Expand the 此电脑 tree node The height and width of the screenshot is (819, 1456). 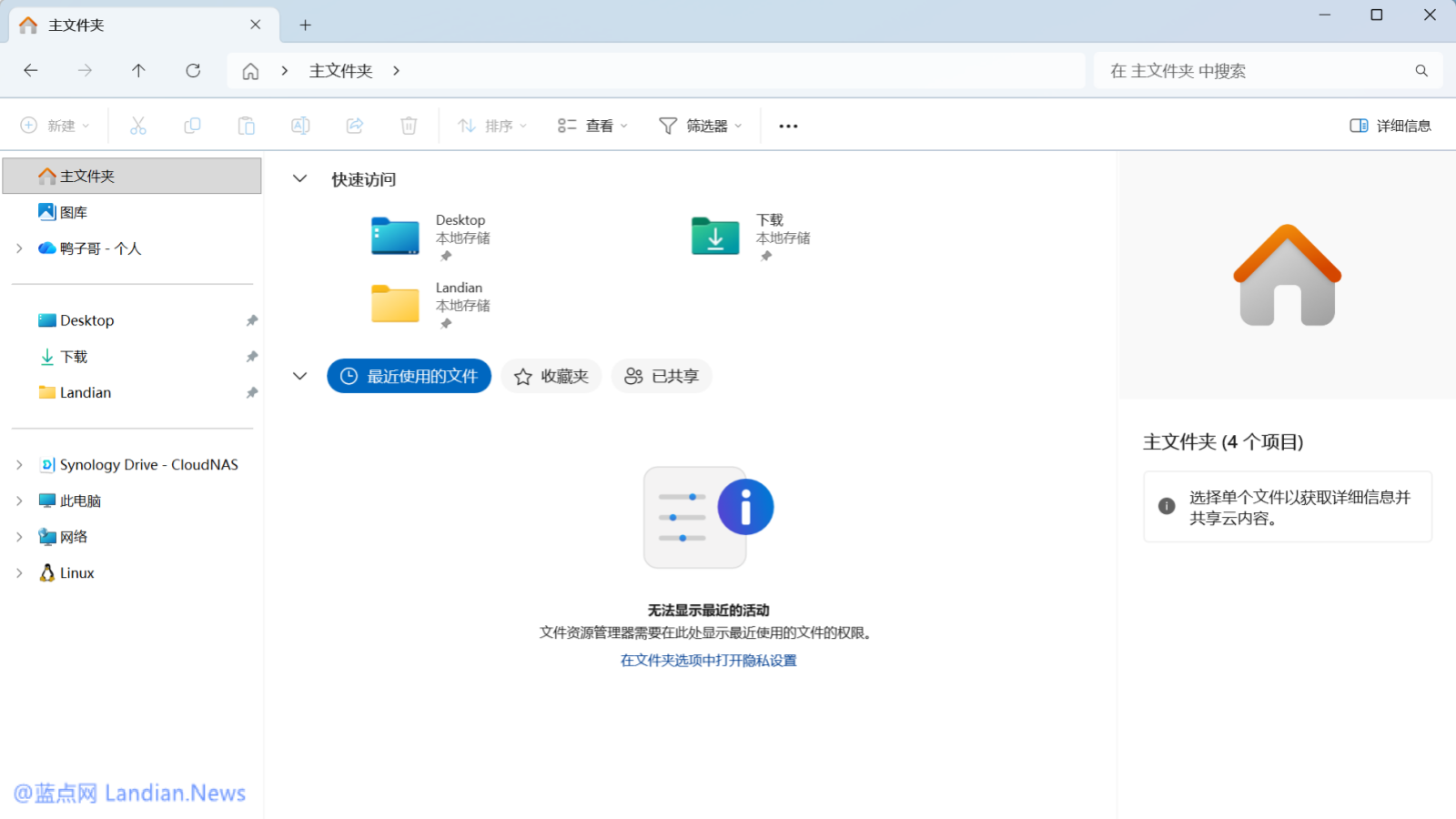click(19, 500)
